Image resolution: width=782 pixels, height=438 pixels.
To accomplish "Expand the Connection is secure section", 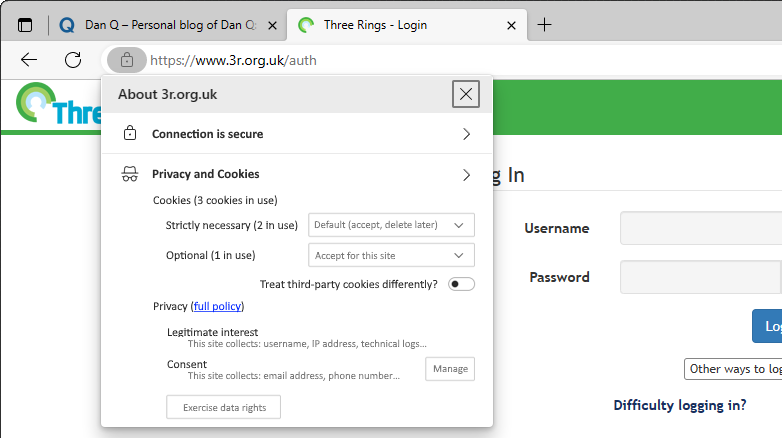I will (297, 134).
